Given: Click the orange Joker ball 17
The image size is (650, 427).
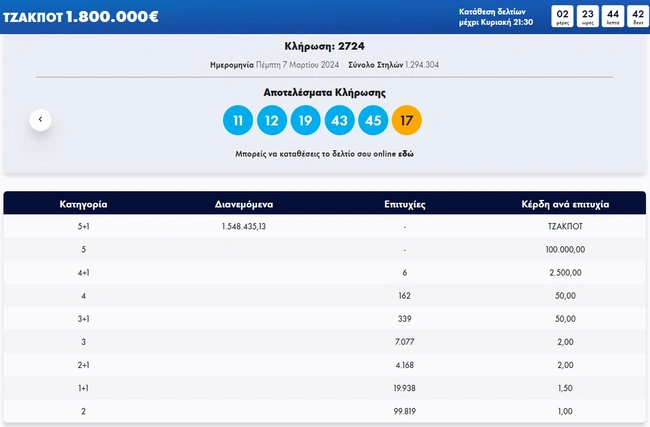Looking at the screenshot, I should click(x=407, y=120).
